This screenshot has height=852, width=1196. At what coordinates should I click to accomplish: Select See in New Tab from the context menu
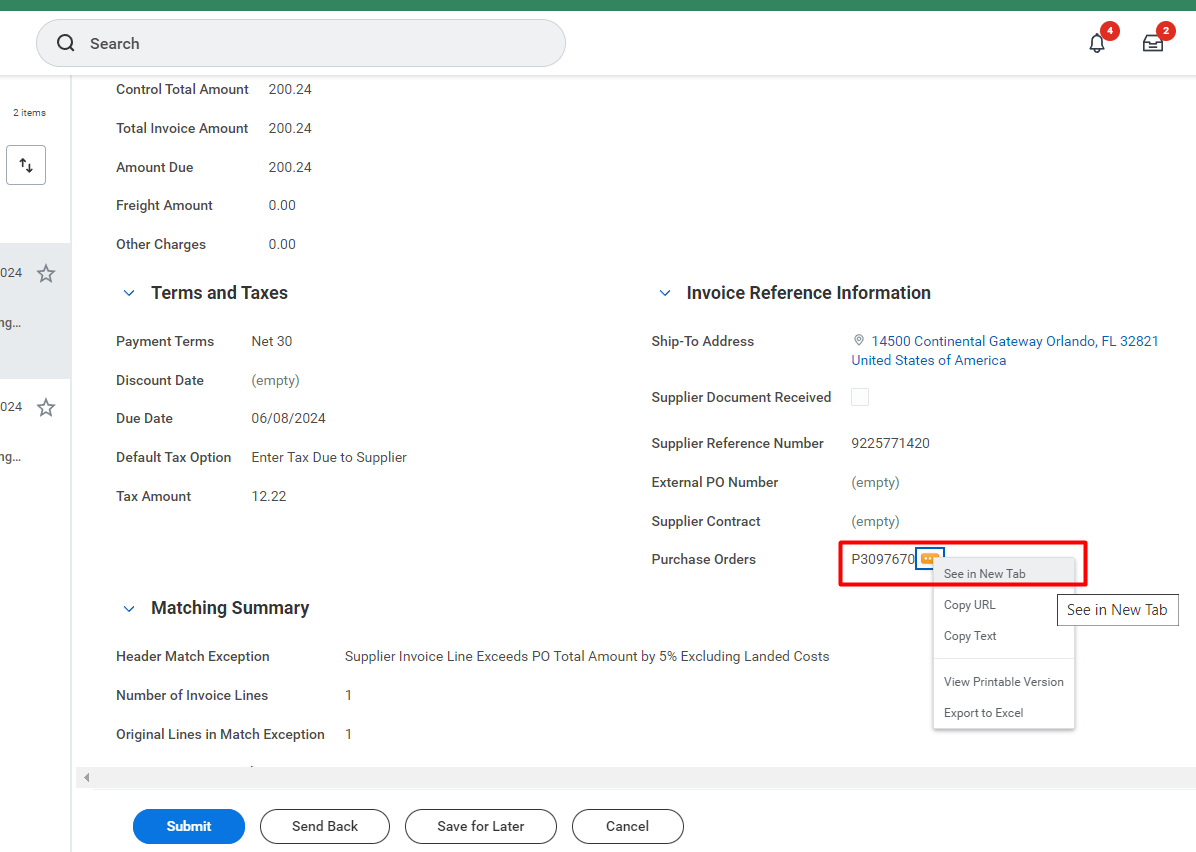pos(984,574)
